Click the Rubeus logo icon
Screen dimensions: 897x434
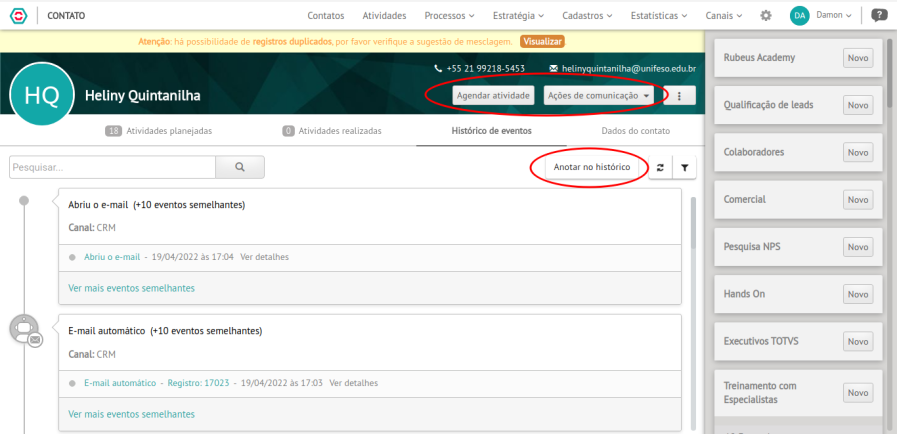point(19,16)
